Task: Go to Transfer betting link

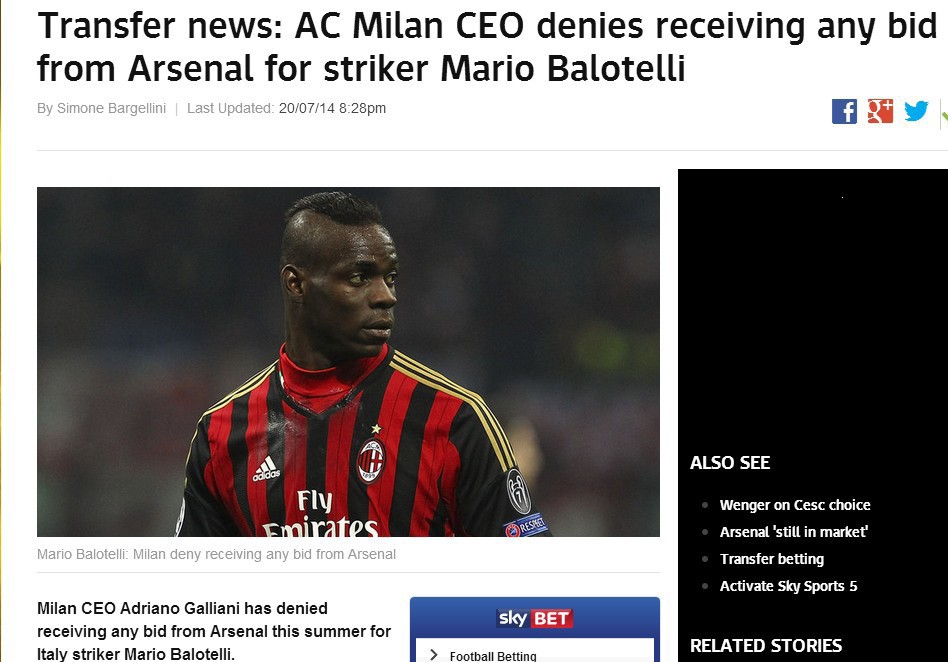Action: [x=771, y=559]
